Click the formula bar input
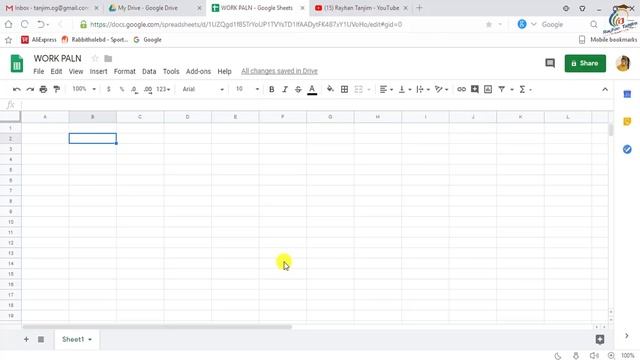This screenshot has width=640, height=360. click(316, 105)
